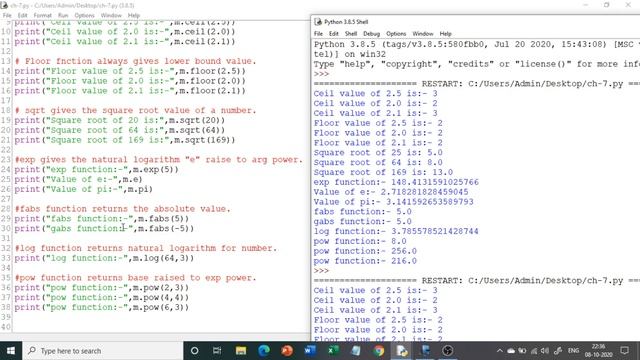Open Window menu in editor window
Image resolution: width=640 pixels, height=360 pixels.
(111, 16)
